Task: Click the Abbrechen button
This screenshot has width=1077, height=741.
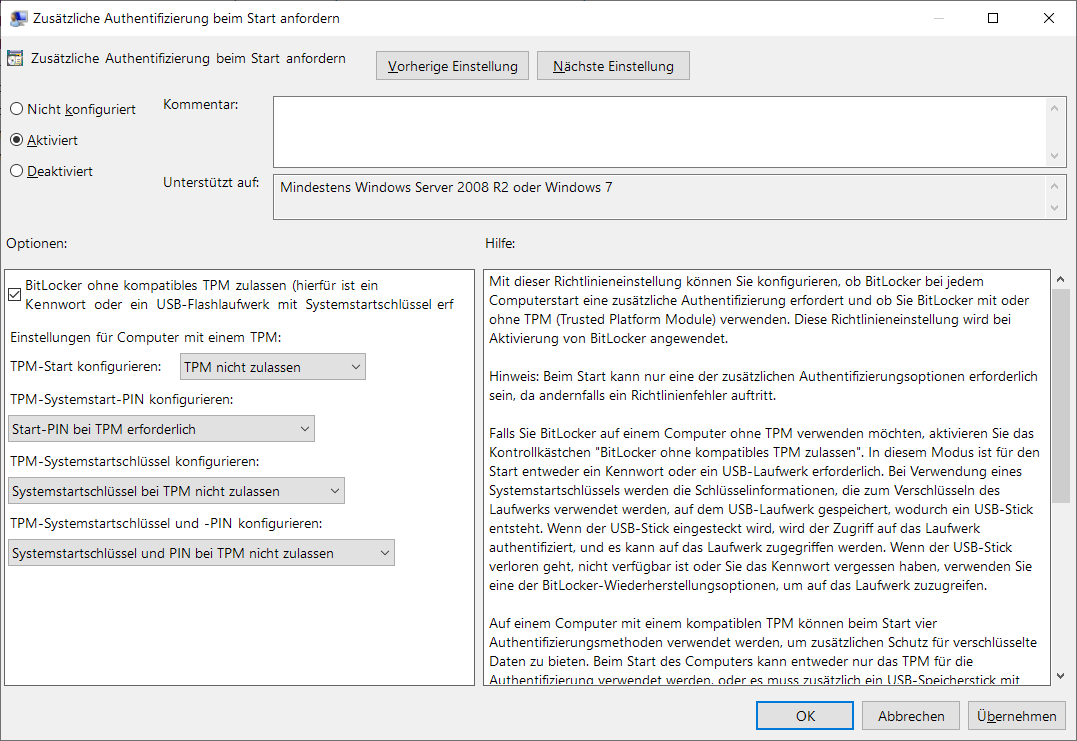Action: [911, 716]
